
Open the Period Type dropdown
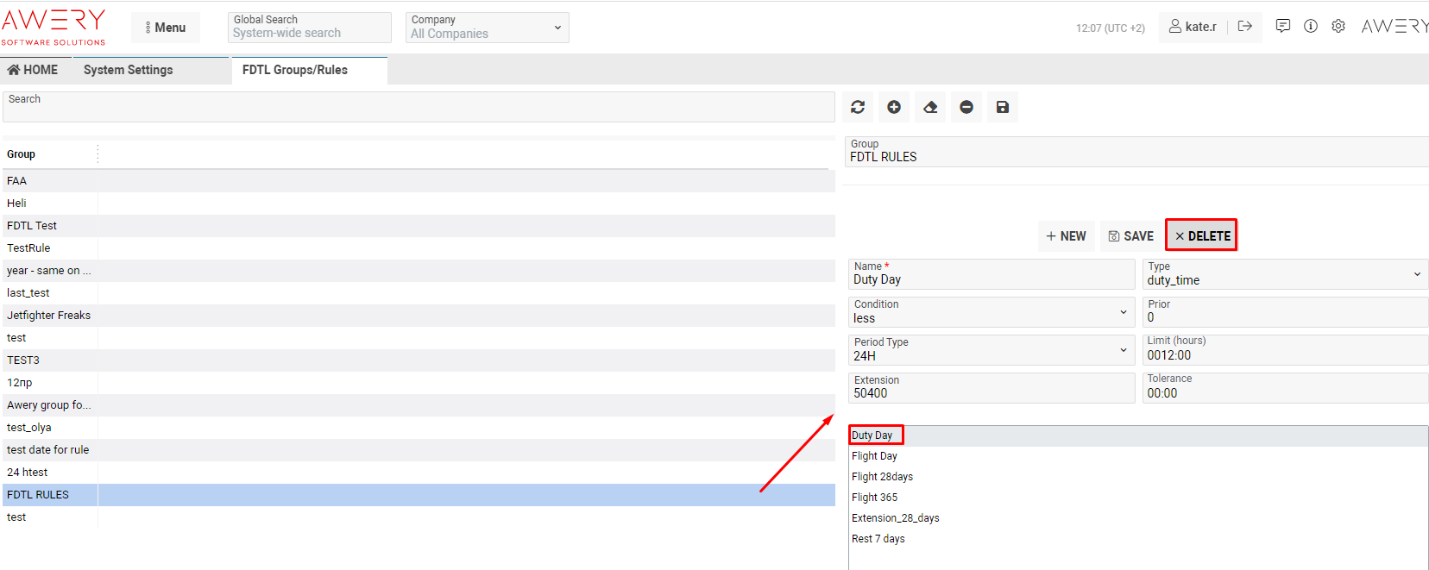(x=991, y=350)
